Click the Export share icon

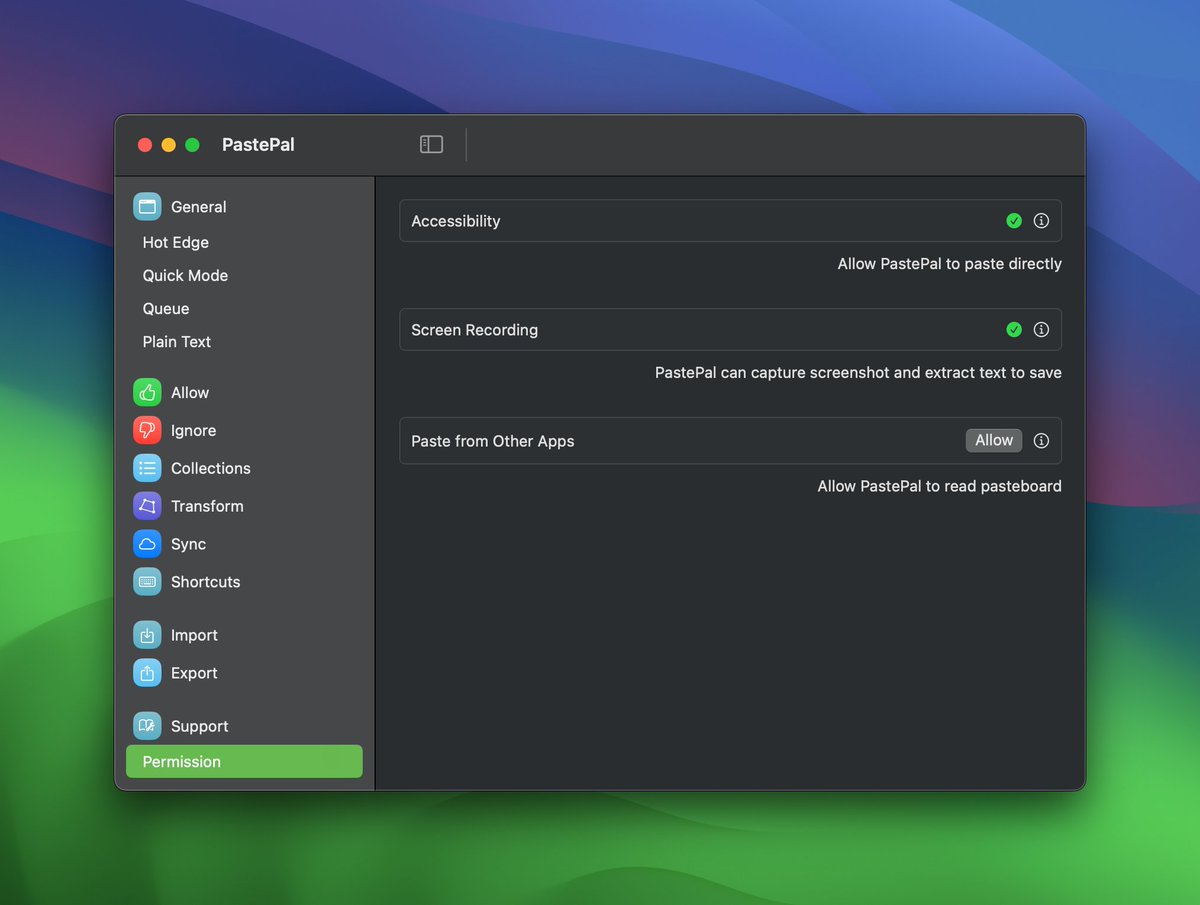(147, 673)
